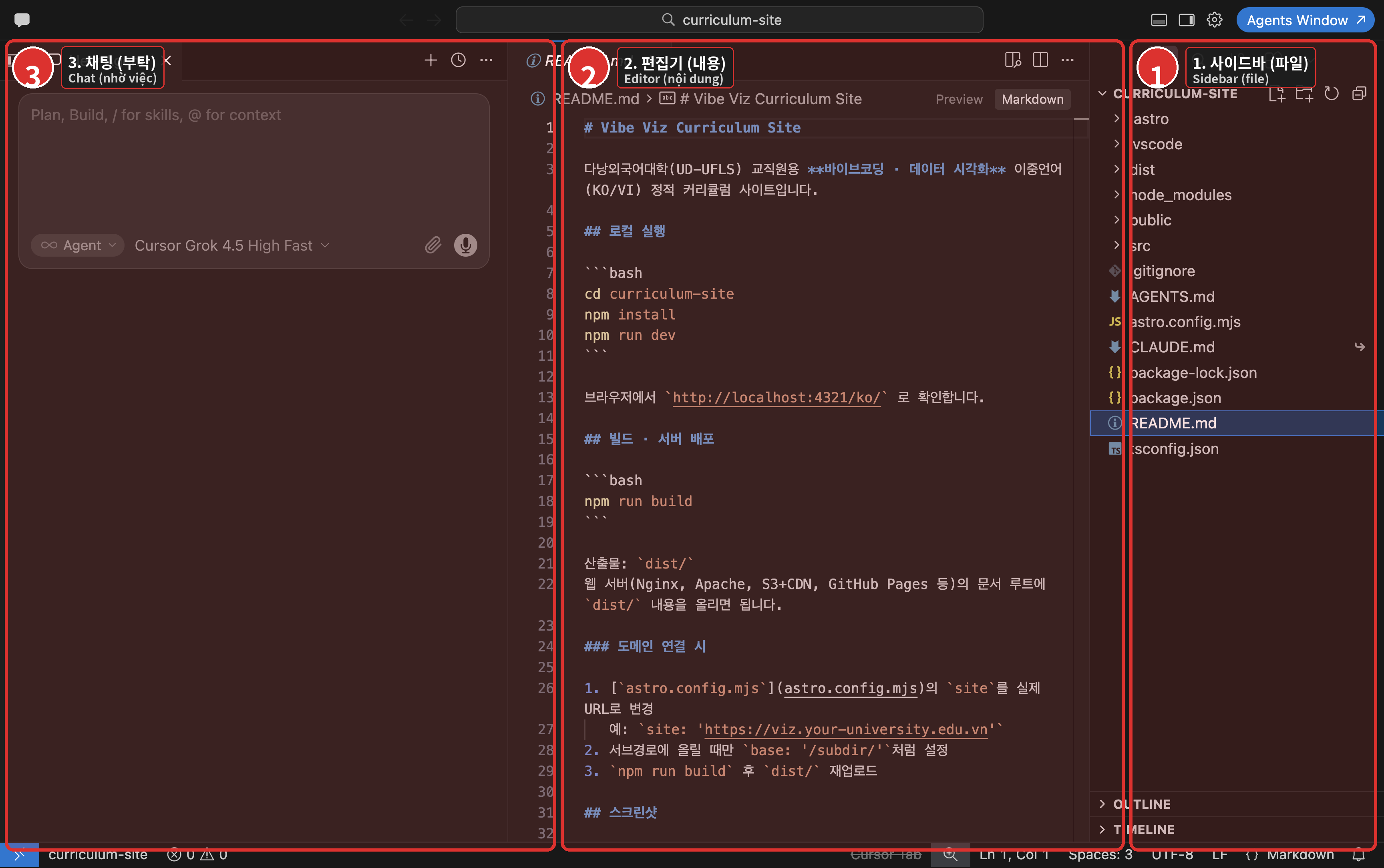This screenshot has height=868, width=1384.
Task: Refresh the explorer
Action: [1332, 94]
